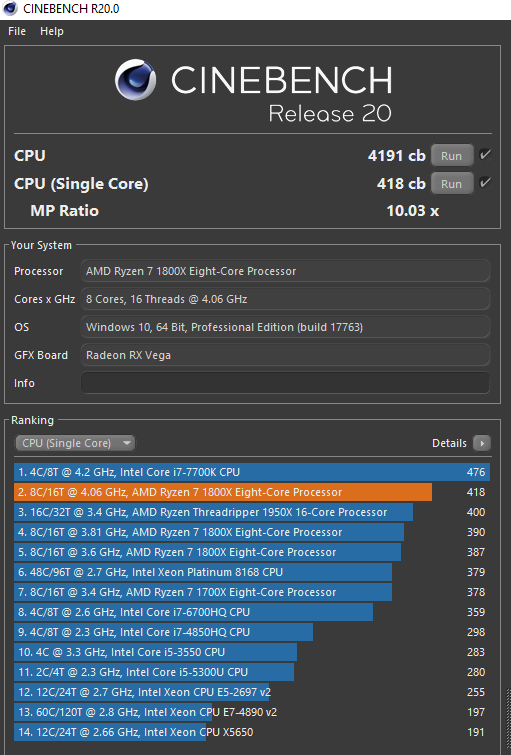Viewport: 511px width, 755px height.
Task: Click the Details label in Ranking panel
Action: click(449, 443)
